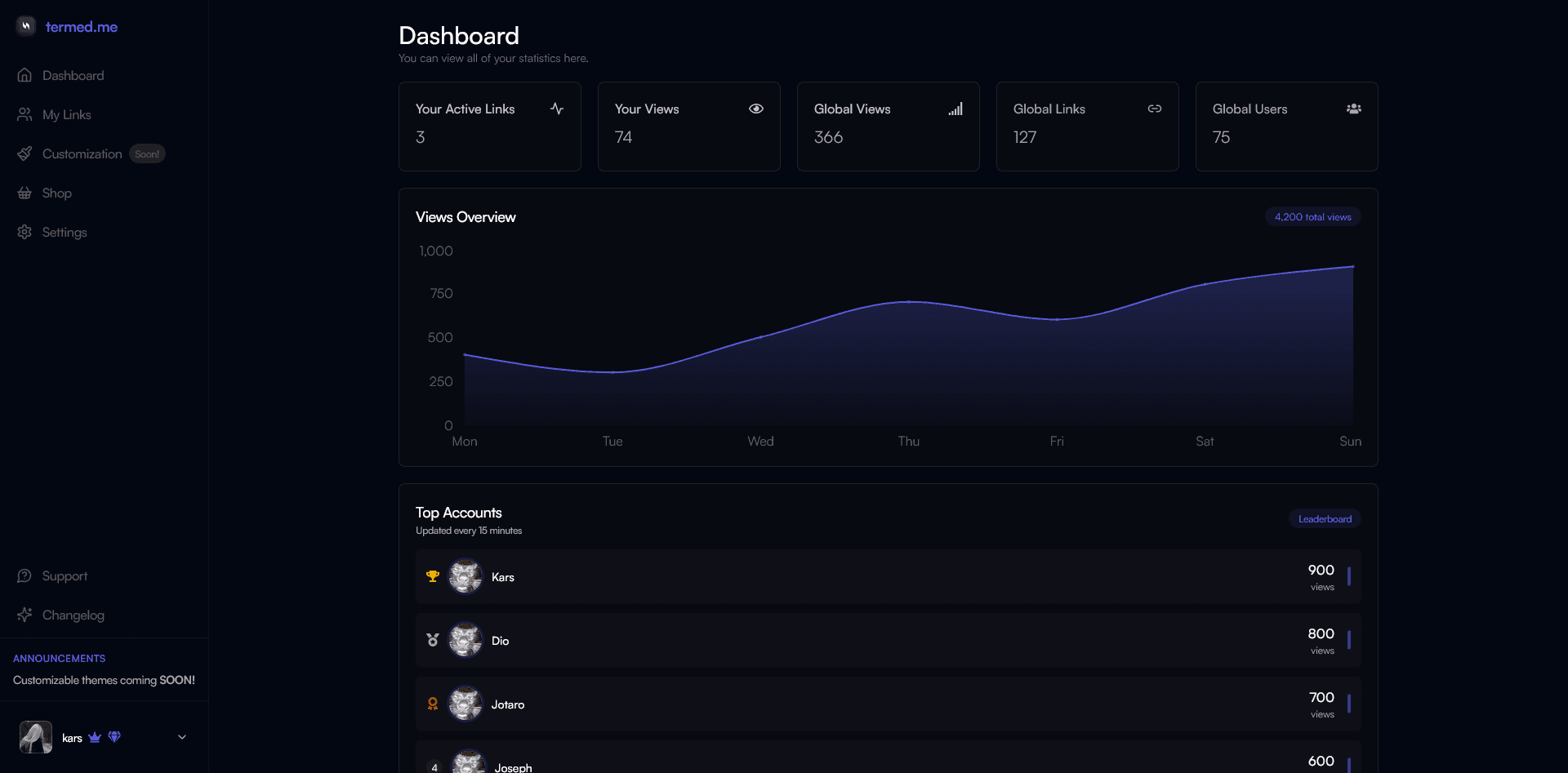Click the termed.me logo icon
Image resolution: width=1568 pixels, height=773 pixels.
pos(26,26)
